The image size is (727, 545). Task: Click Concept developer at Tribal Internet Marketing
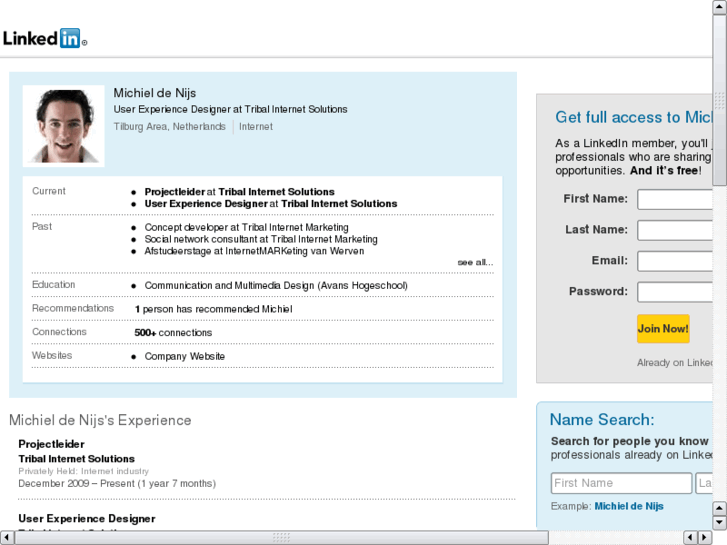coord(246,227)
